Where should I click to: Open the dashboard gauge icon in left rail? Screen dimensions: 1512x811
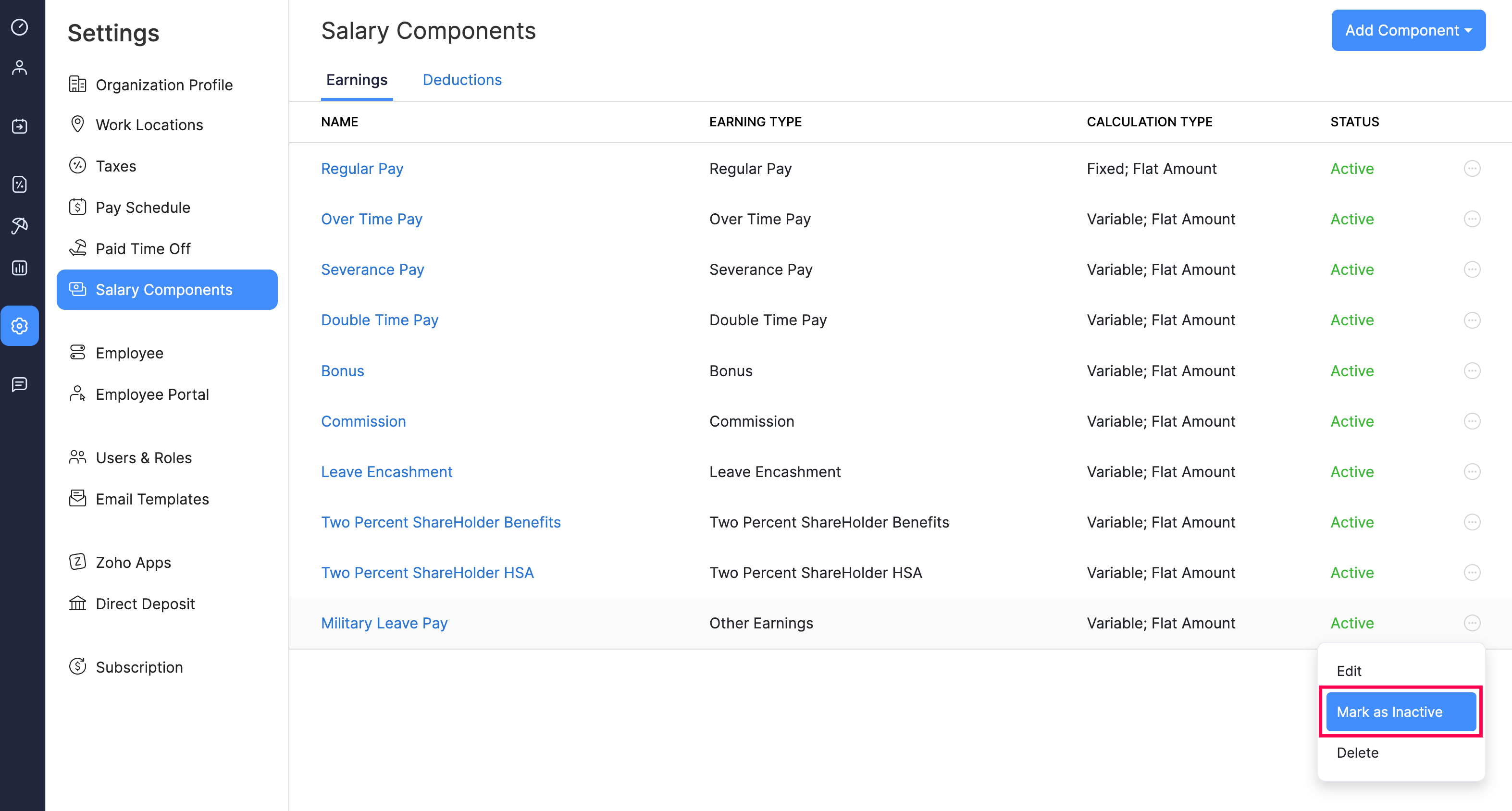click(x=20, y=27)
